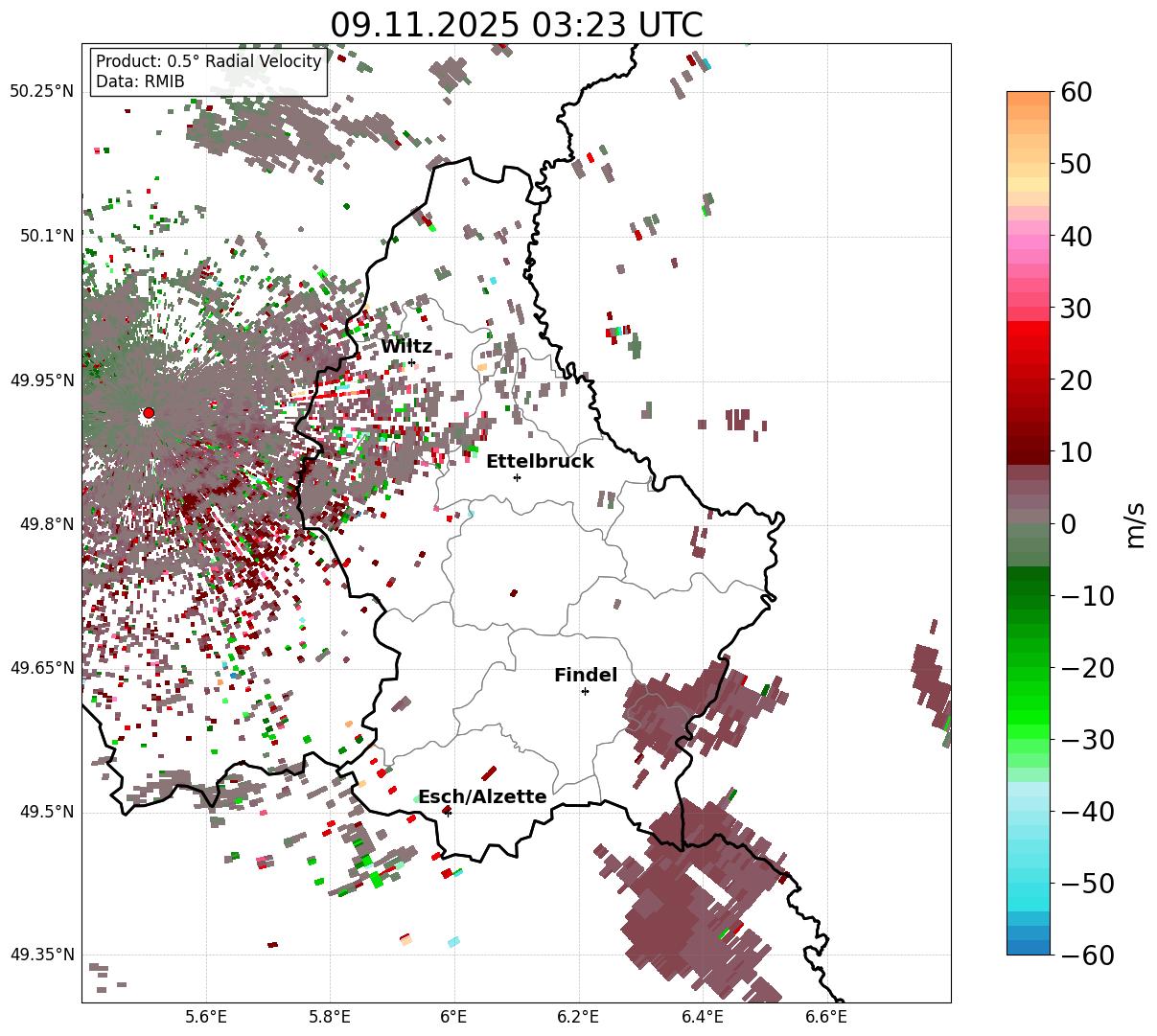Click the colorbar label −10
Image resolution: width=1157 pixels, height=1036 pixels.
tap(1087, 596)
